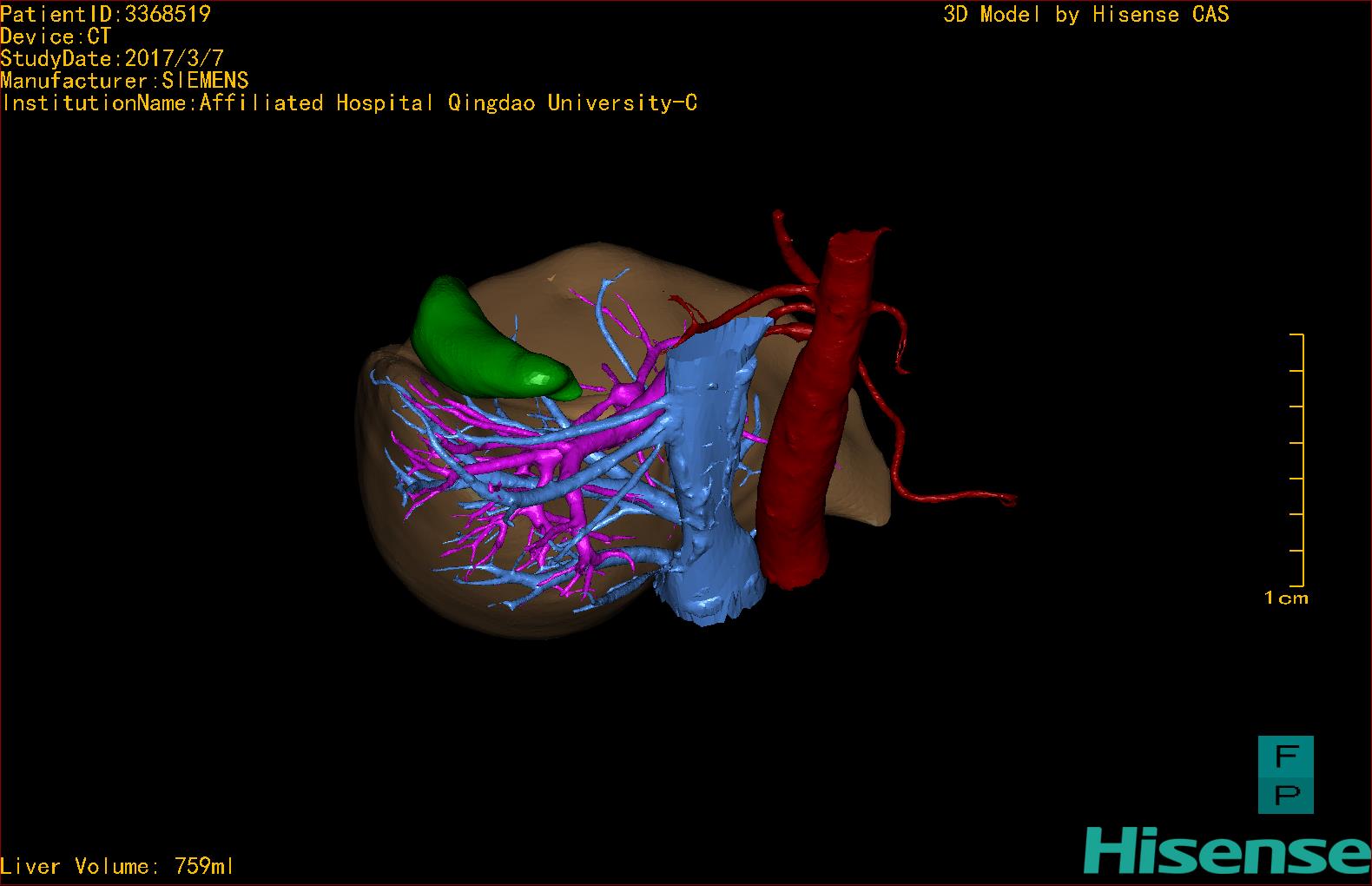Click the InstitutionName line of text

point(349,103)
